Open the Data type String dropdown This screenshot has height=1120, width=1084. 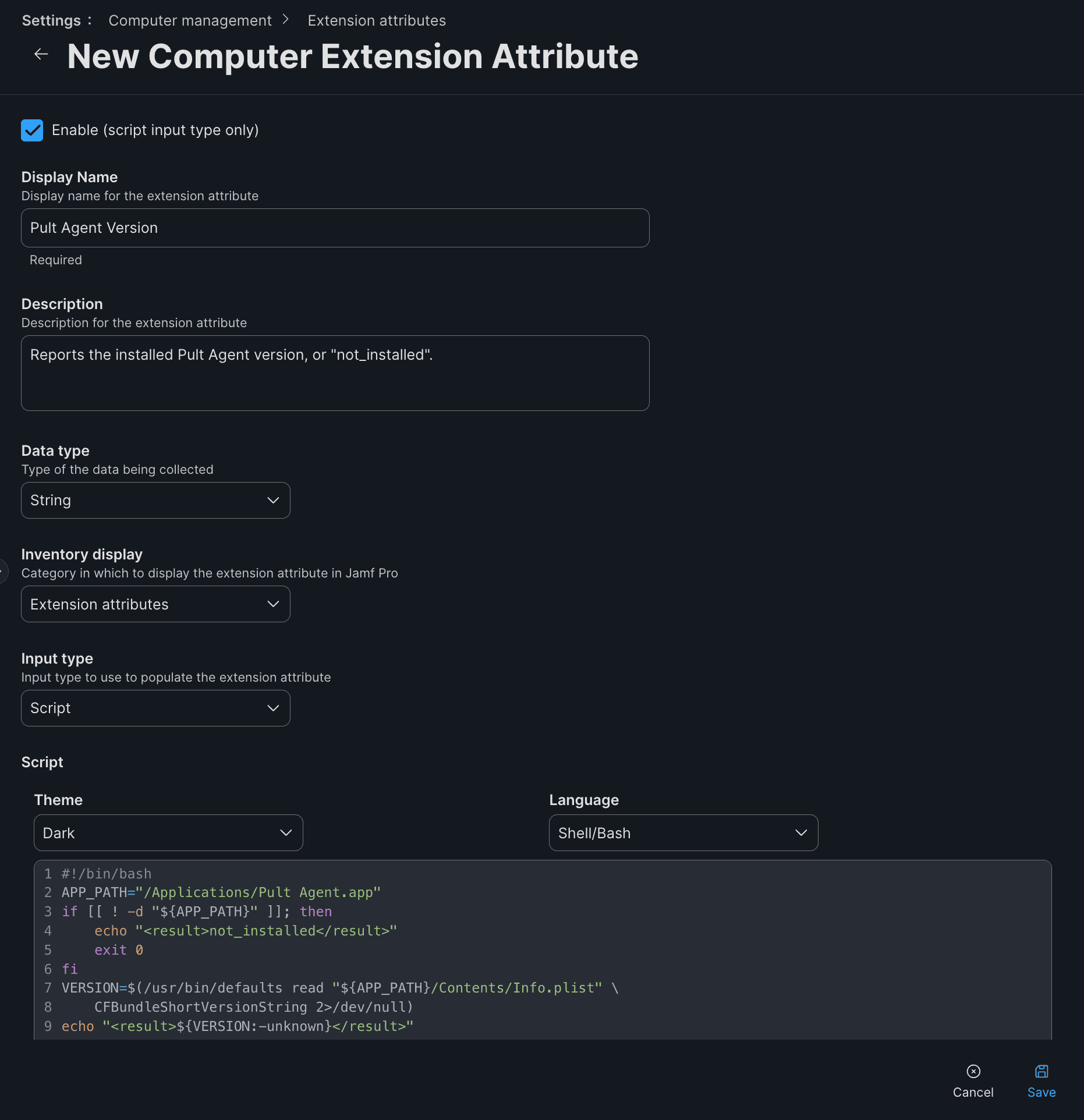point(155,500)
